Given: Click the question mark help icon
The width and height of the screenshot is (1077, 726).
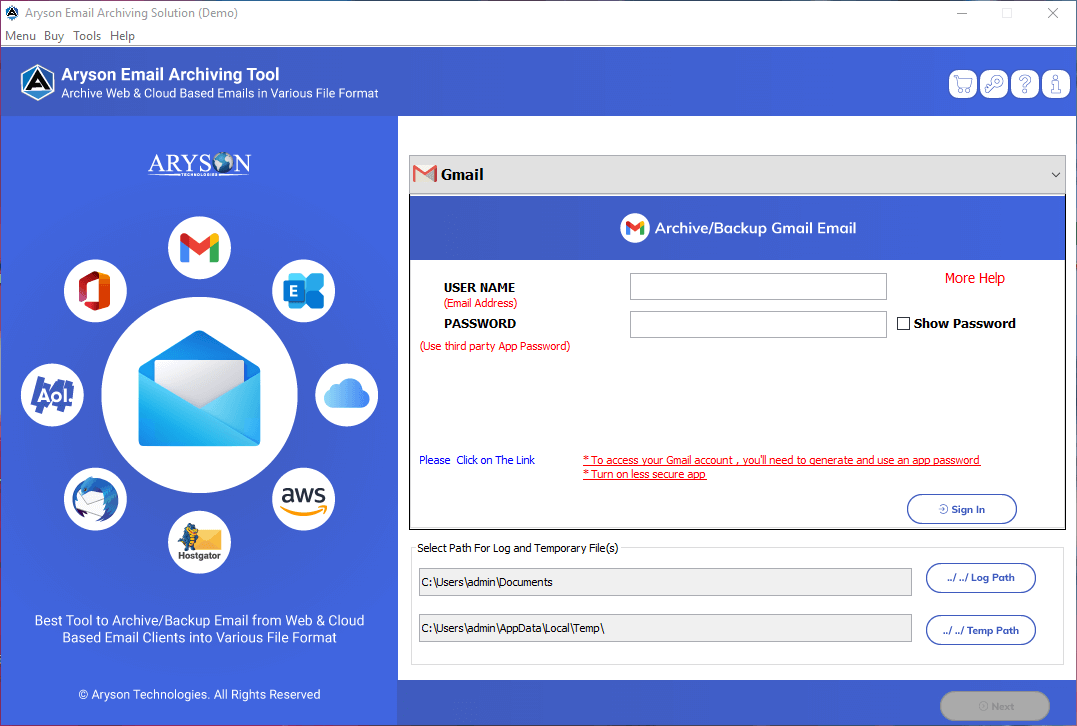Looking at the screenshot, I should pyautogui.click(x=1025, y=85).
